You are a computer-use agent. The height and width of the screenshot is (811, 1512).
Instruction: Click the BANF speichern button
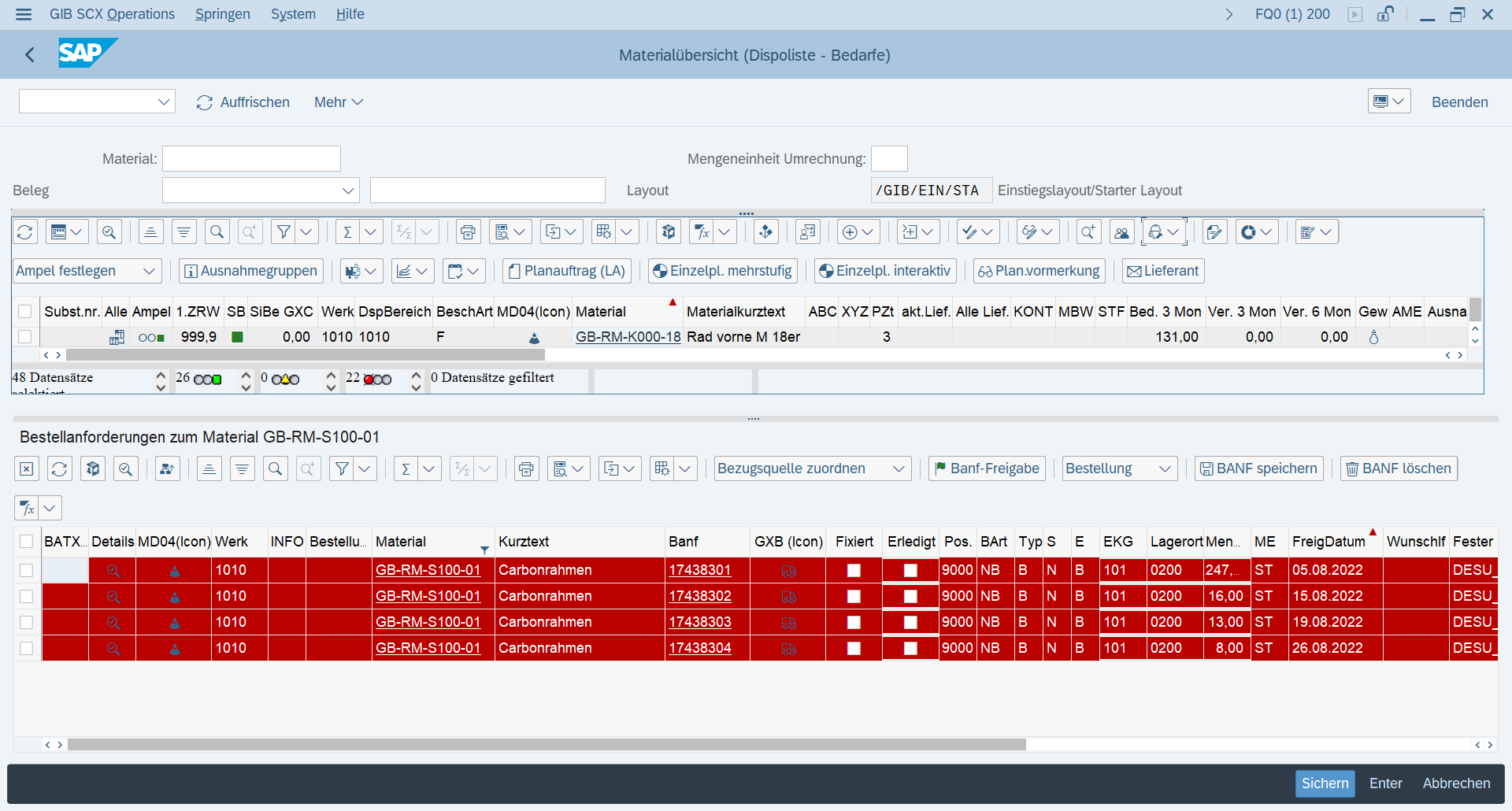coord(1258,469)
